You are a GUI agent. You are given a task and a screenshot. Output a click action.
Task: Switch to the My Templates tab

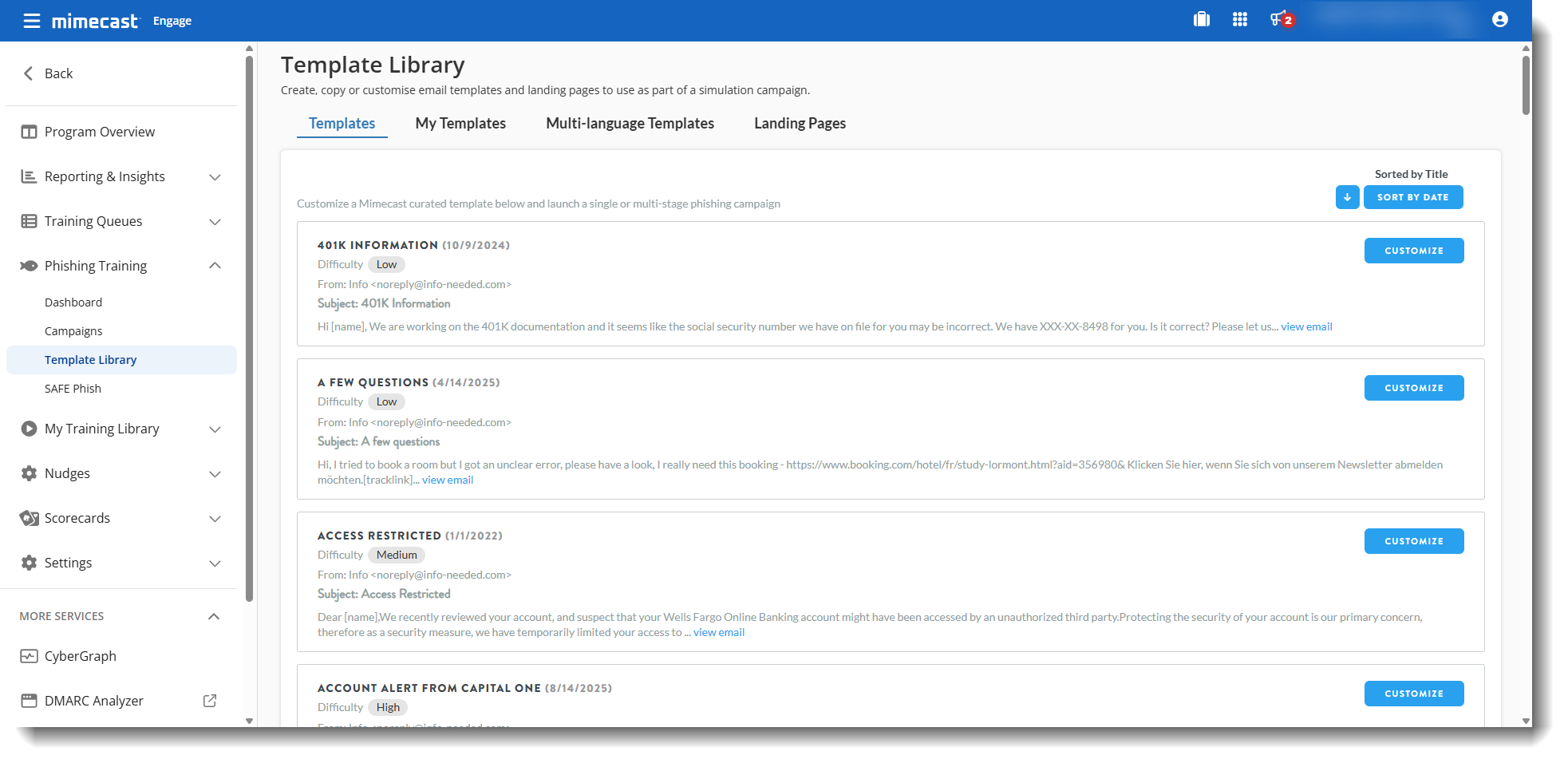tap(460, 124)
